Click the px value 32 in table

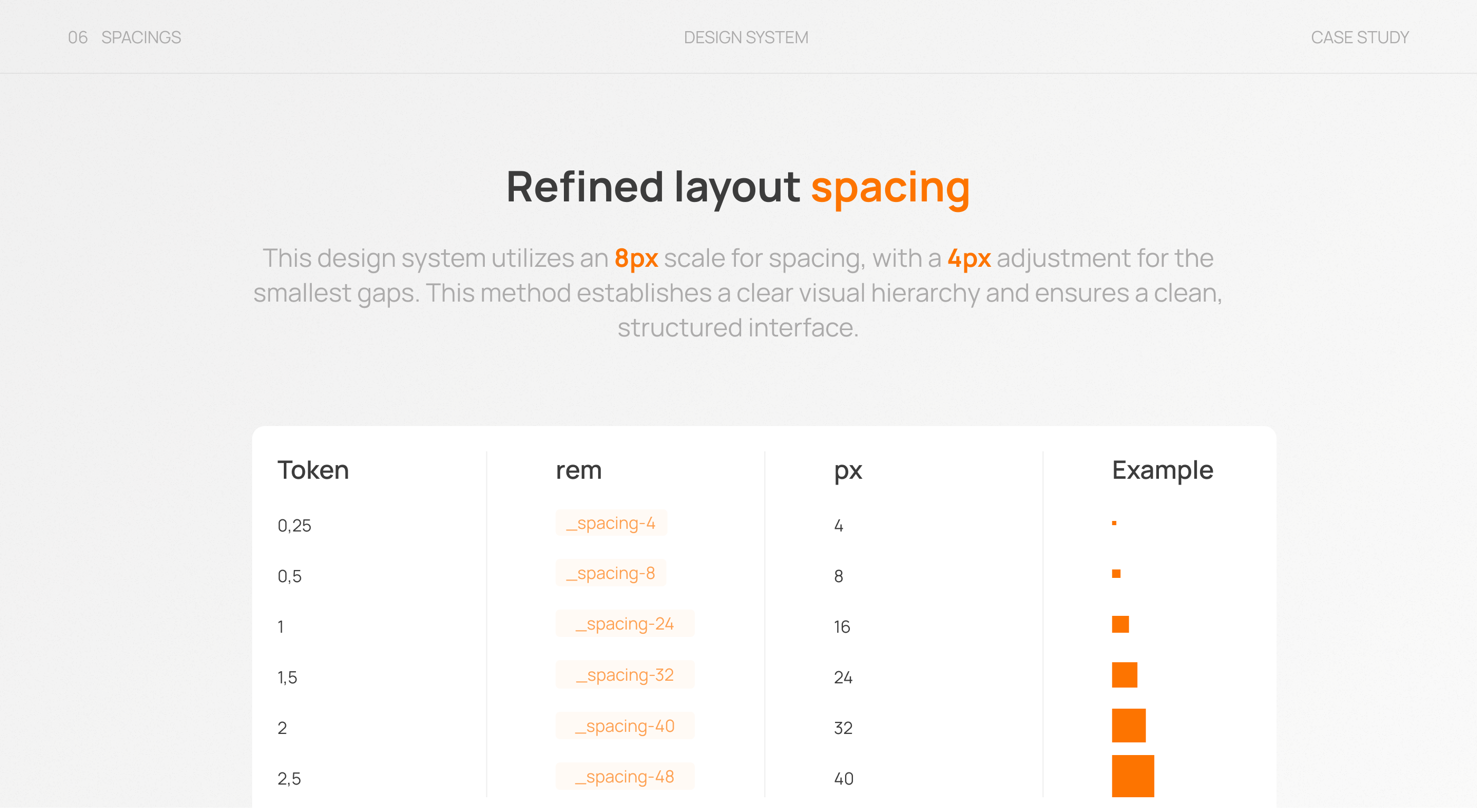(842, 727)
